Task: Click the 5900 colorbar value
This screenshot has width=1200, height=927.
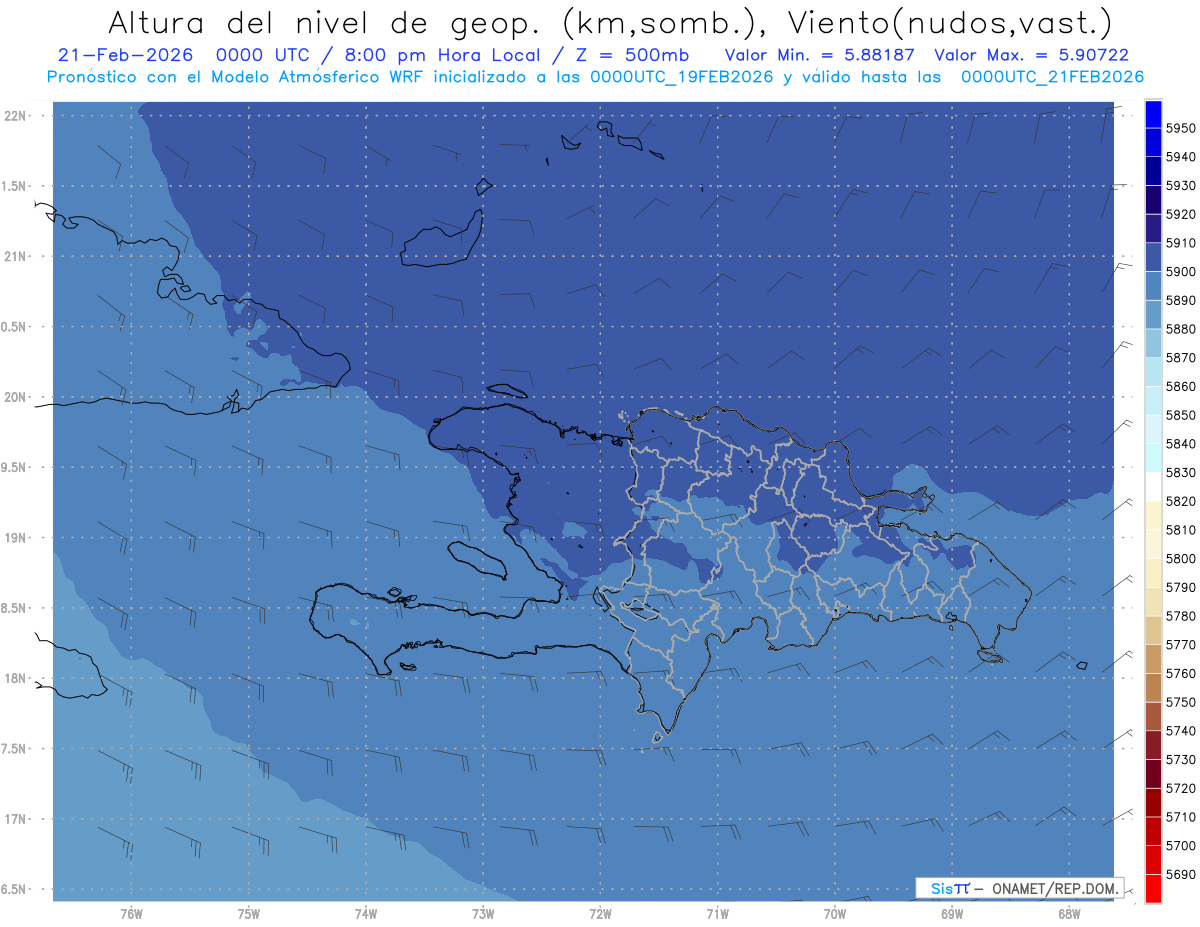Action: (x=1180, y=271)
